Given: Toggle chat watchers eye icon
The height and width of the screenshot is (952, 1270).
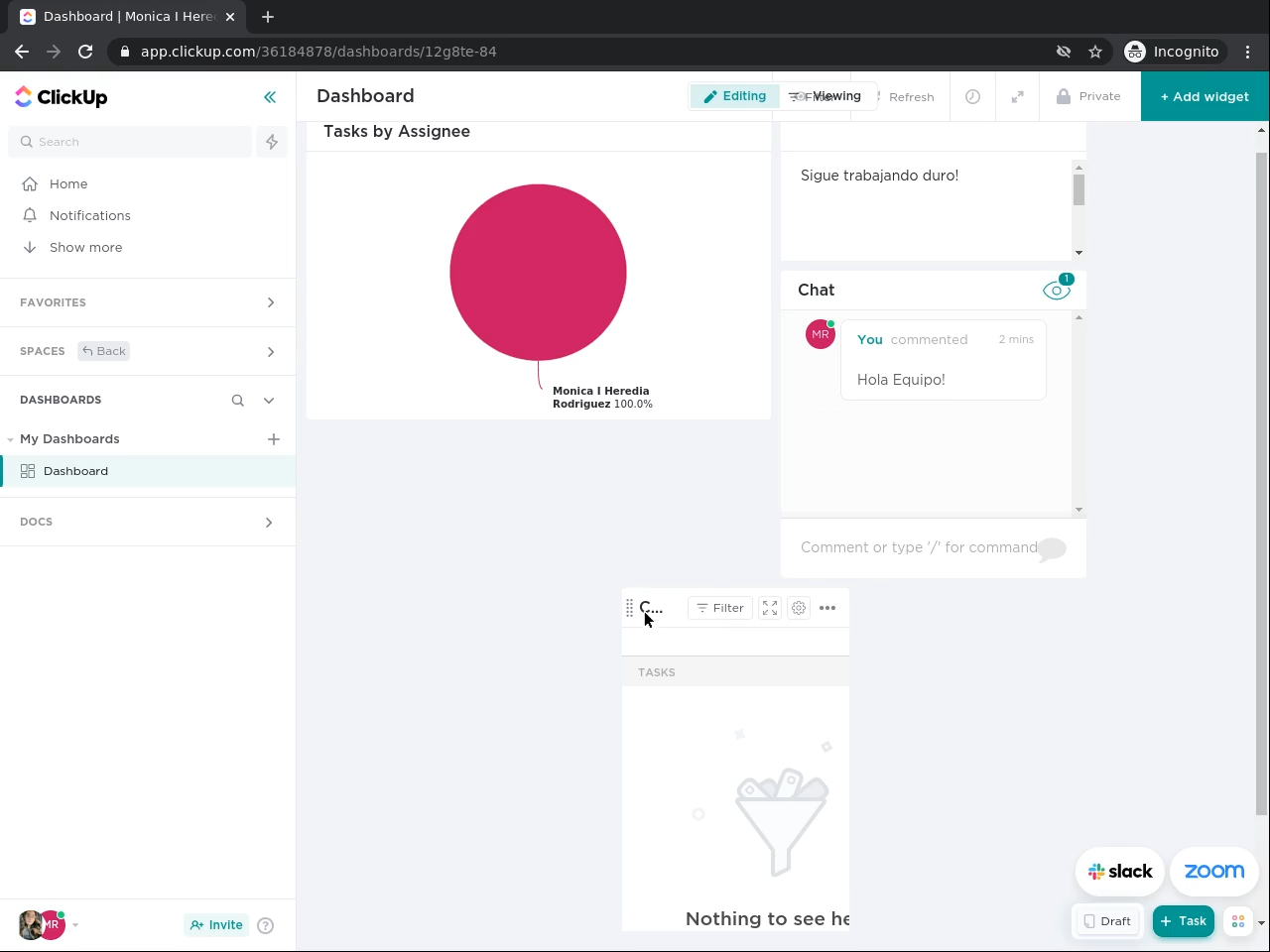Looking at the screenshot, I should (x=1057, y=290).
